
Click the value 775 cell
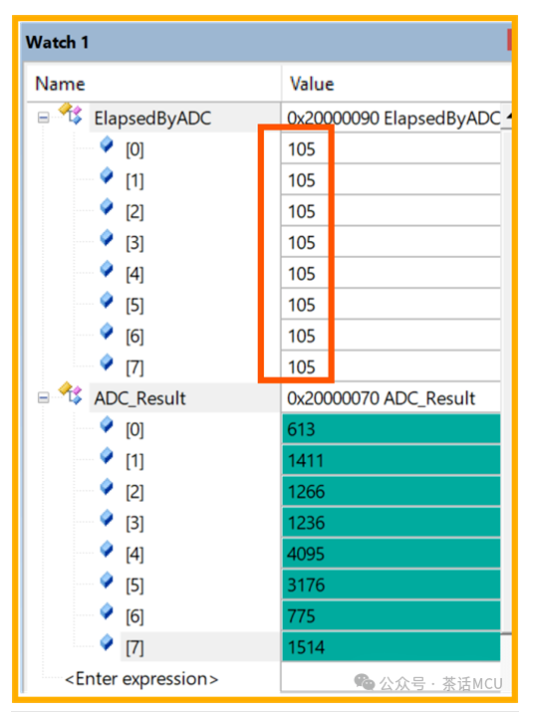(391, 615)
